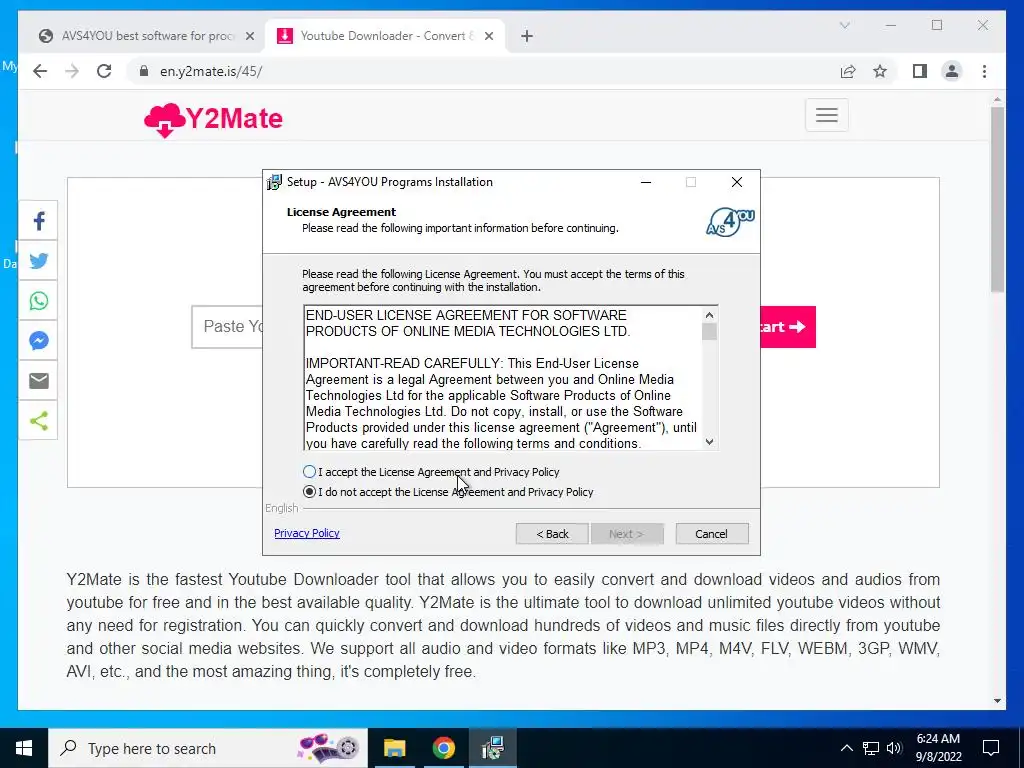
Task: Go back in Chrome browser
Action: pos(40,71)
